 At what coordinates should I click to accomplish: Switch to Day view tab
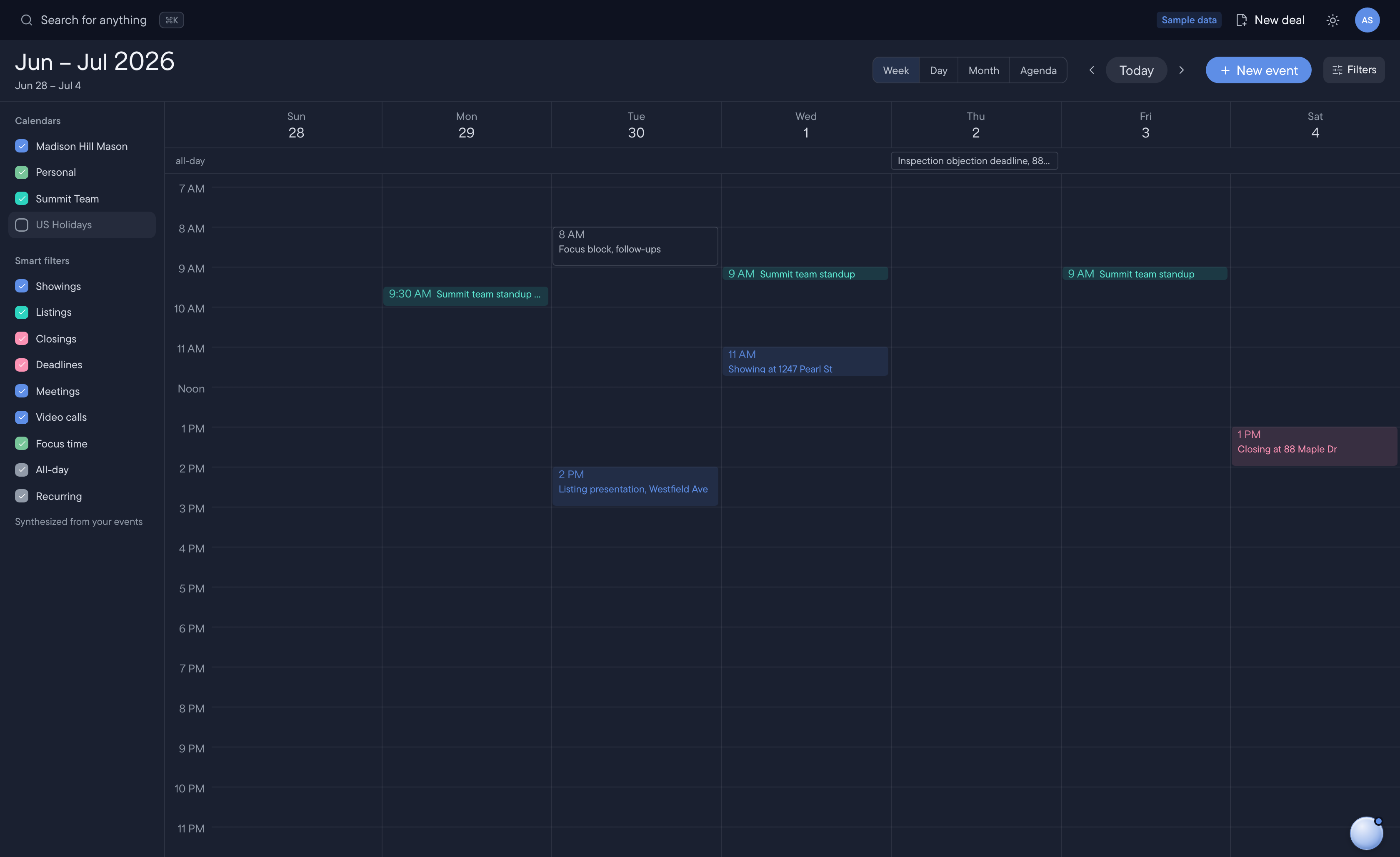939,70
